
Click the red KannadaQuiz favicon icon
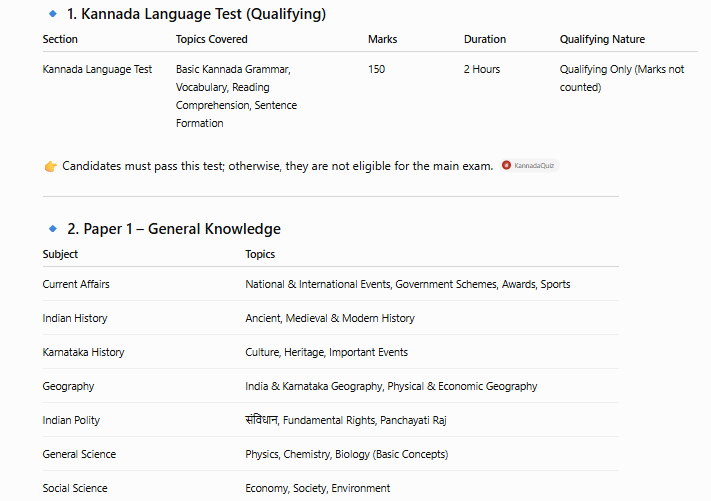(x=506, y=165)
